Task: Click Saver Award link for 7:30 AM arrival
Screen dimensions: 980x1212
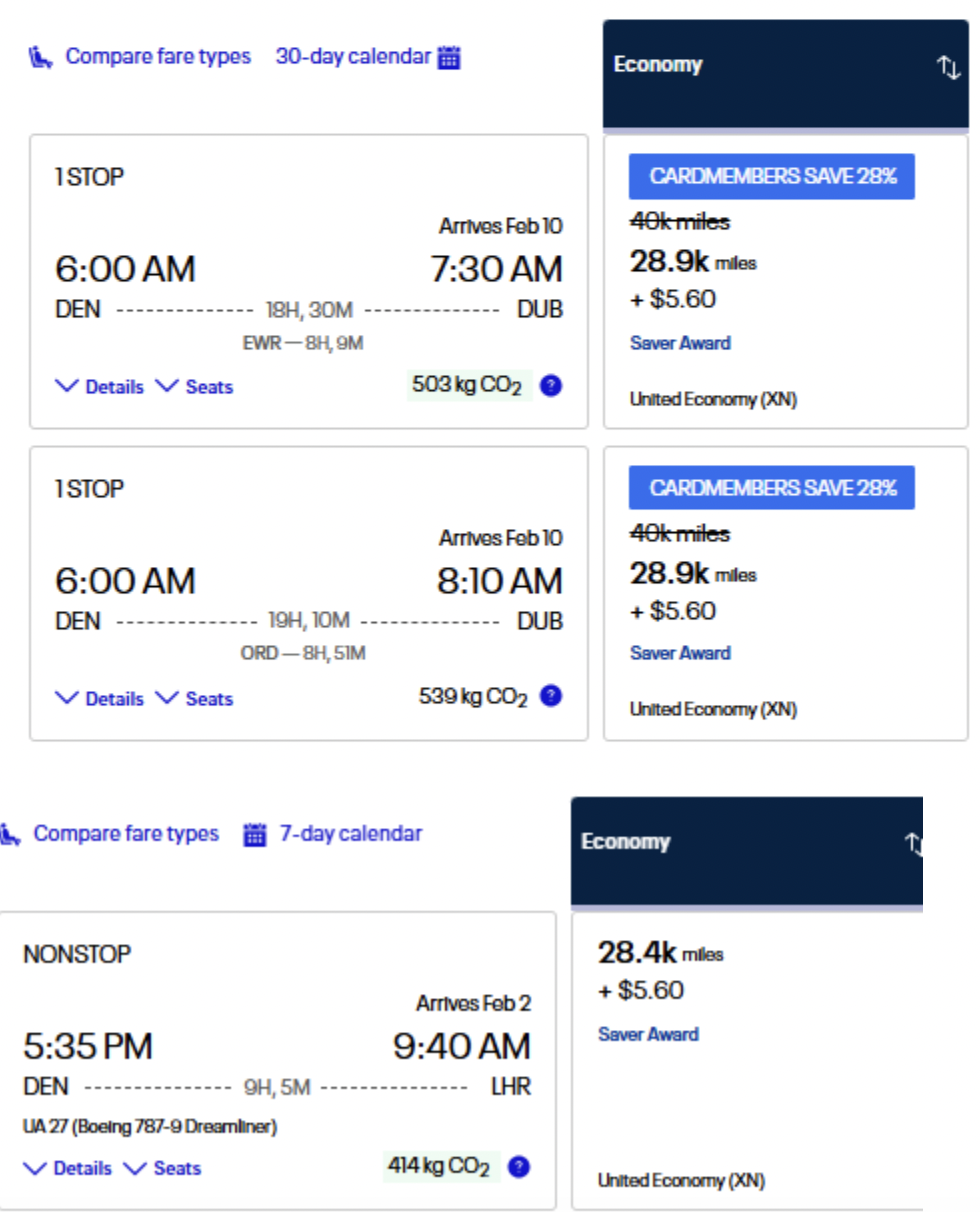Action: (680, 343)
